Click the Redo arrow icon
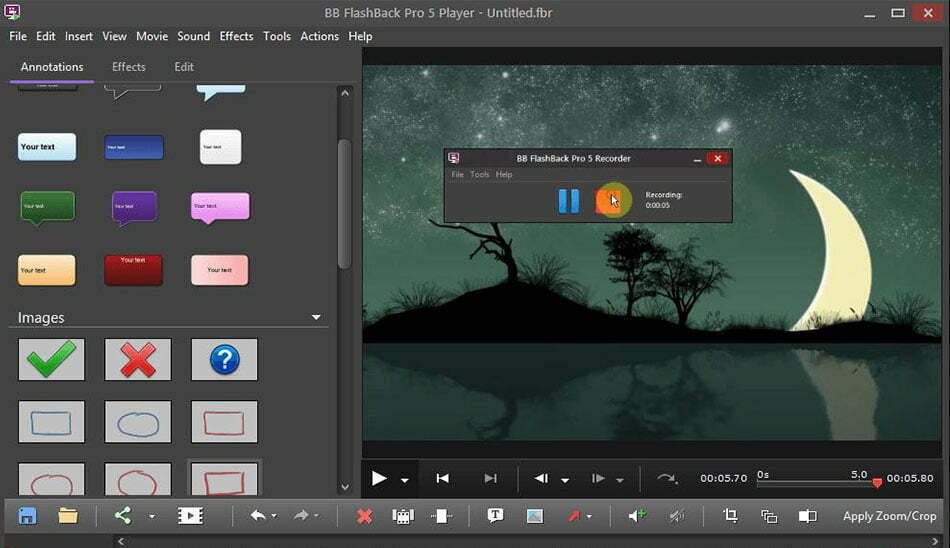This screenshot has height=548, width=950. point(301,516)
